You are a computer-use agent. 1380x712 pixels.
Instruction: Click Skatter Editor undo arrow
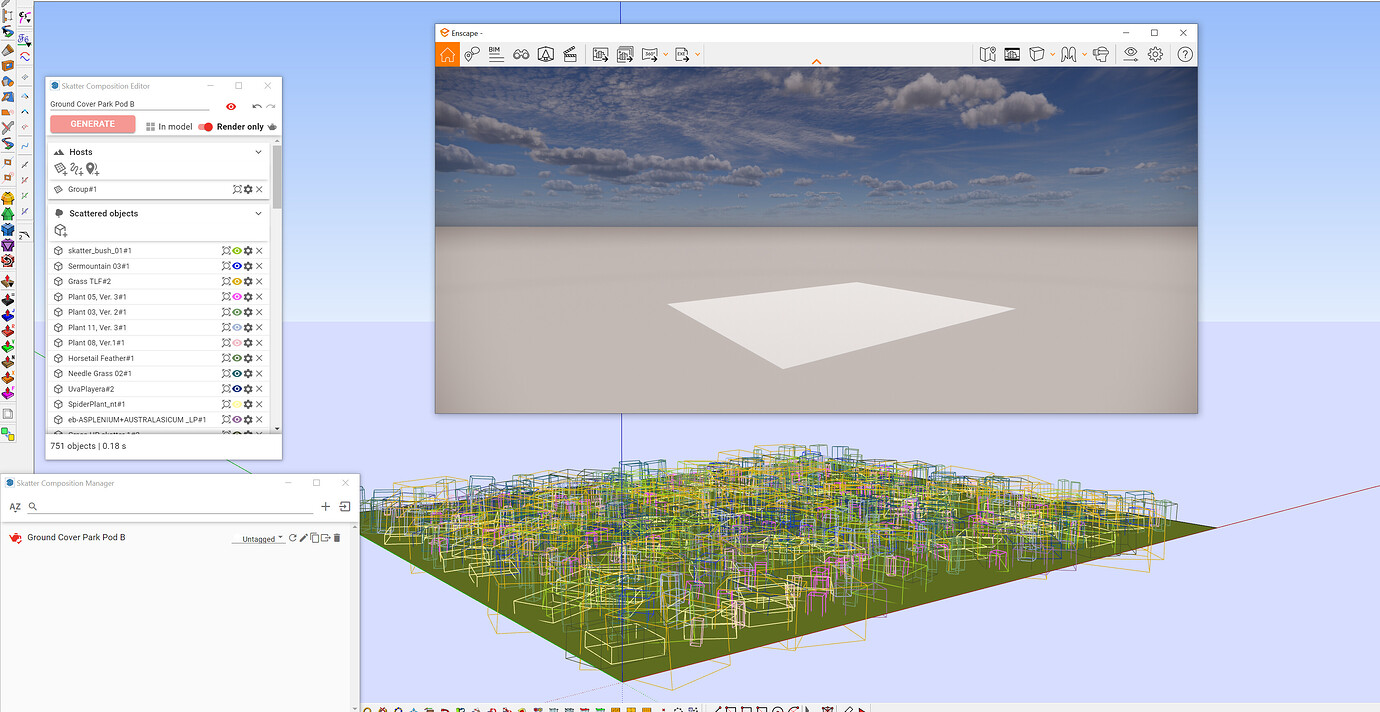click(257, 105)
